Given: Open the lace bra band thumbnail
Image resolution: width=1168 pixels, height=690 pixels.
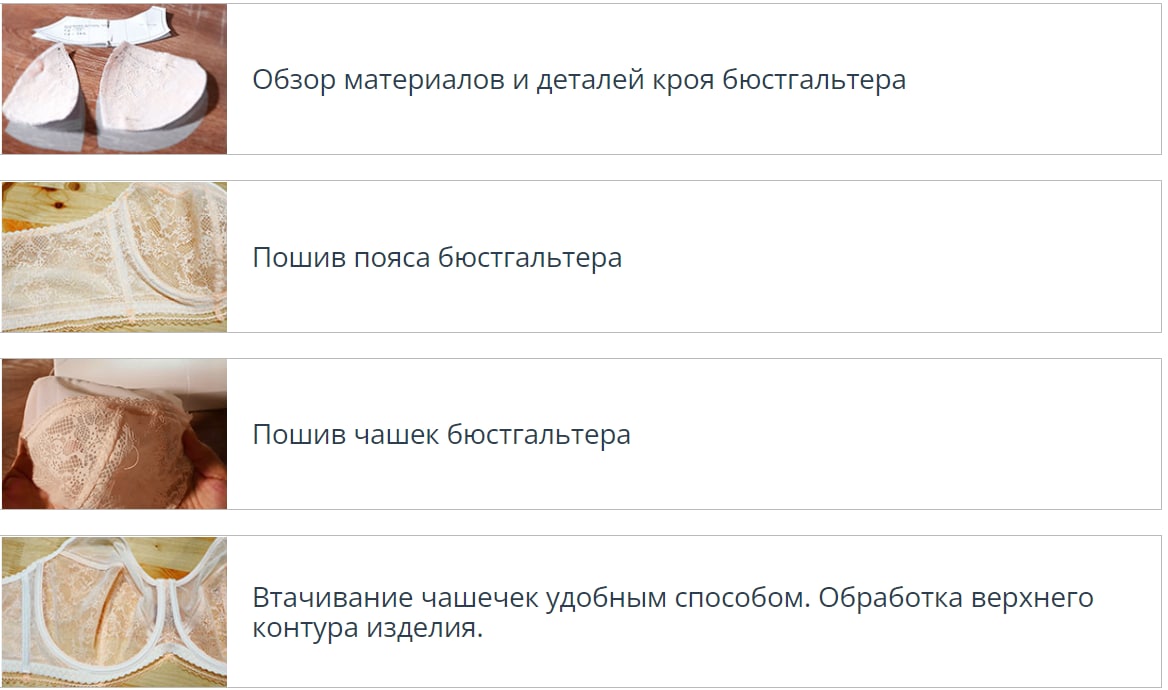Looking at the screenshot, I should 114,257.
